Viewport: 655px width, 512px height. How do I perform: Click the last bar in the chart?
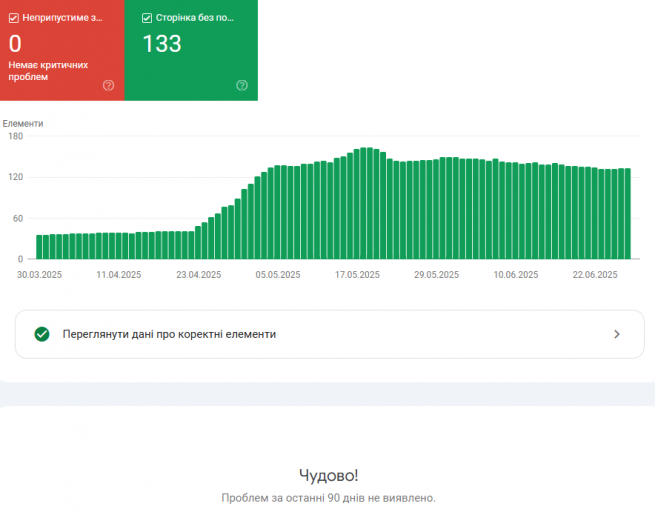click(627, 214)
